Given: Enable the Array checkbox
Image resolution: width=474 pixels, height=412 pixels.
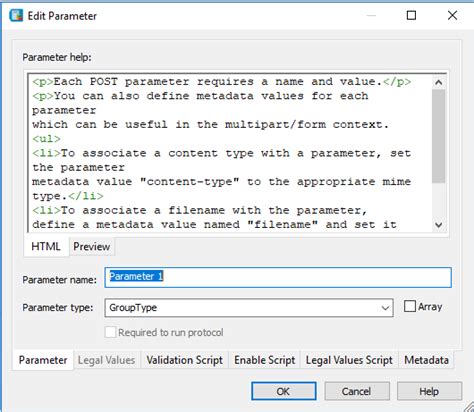Looking at the screenshot, I should (x=410, y=306).
